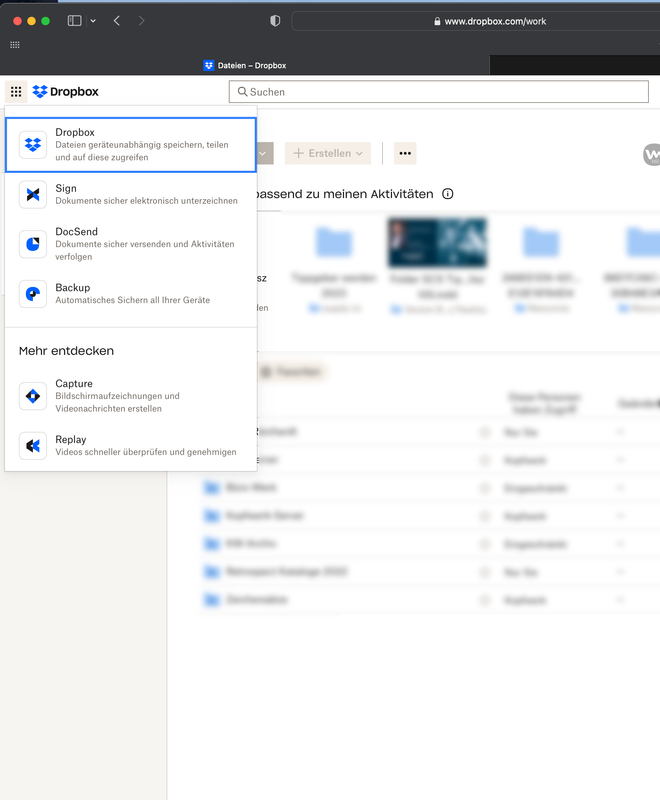Open the Capture app icon

[x=33, y=396]
